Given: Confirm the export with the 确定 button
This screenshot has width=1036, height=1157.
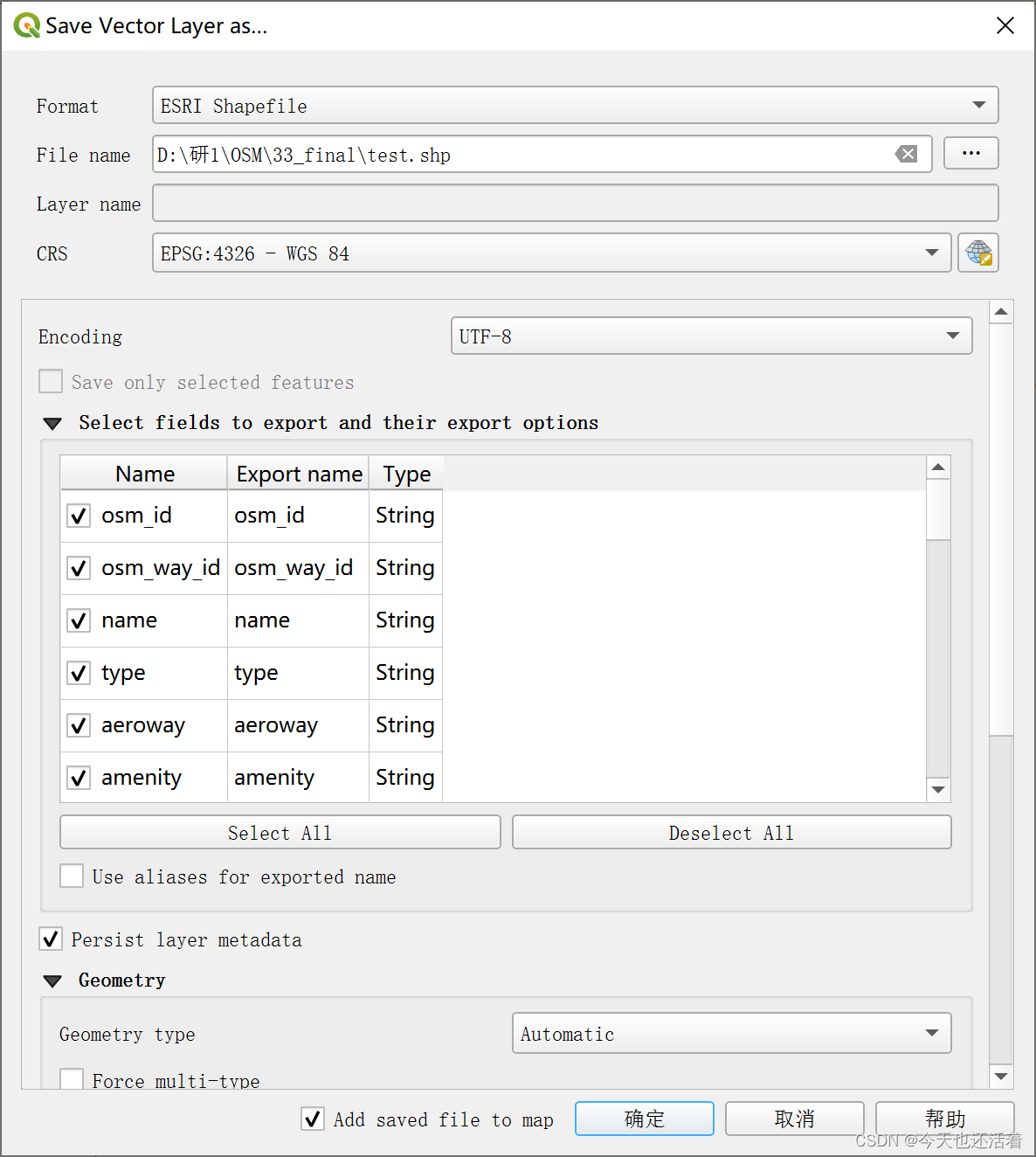Looking at the screenshot, I should (x=644, y=1119).
